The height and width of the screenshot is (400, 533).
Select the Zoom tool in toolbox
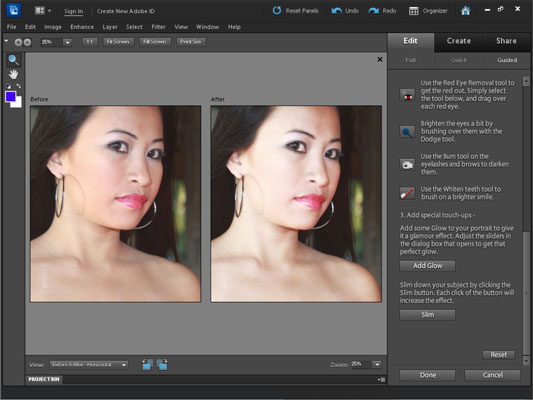pos(13,60)
